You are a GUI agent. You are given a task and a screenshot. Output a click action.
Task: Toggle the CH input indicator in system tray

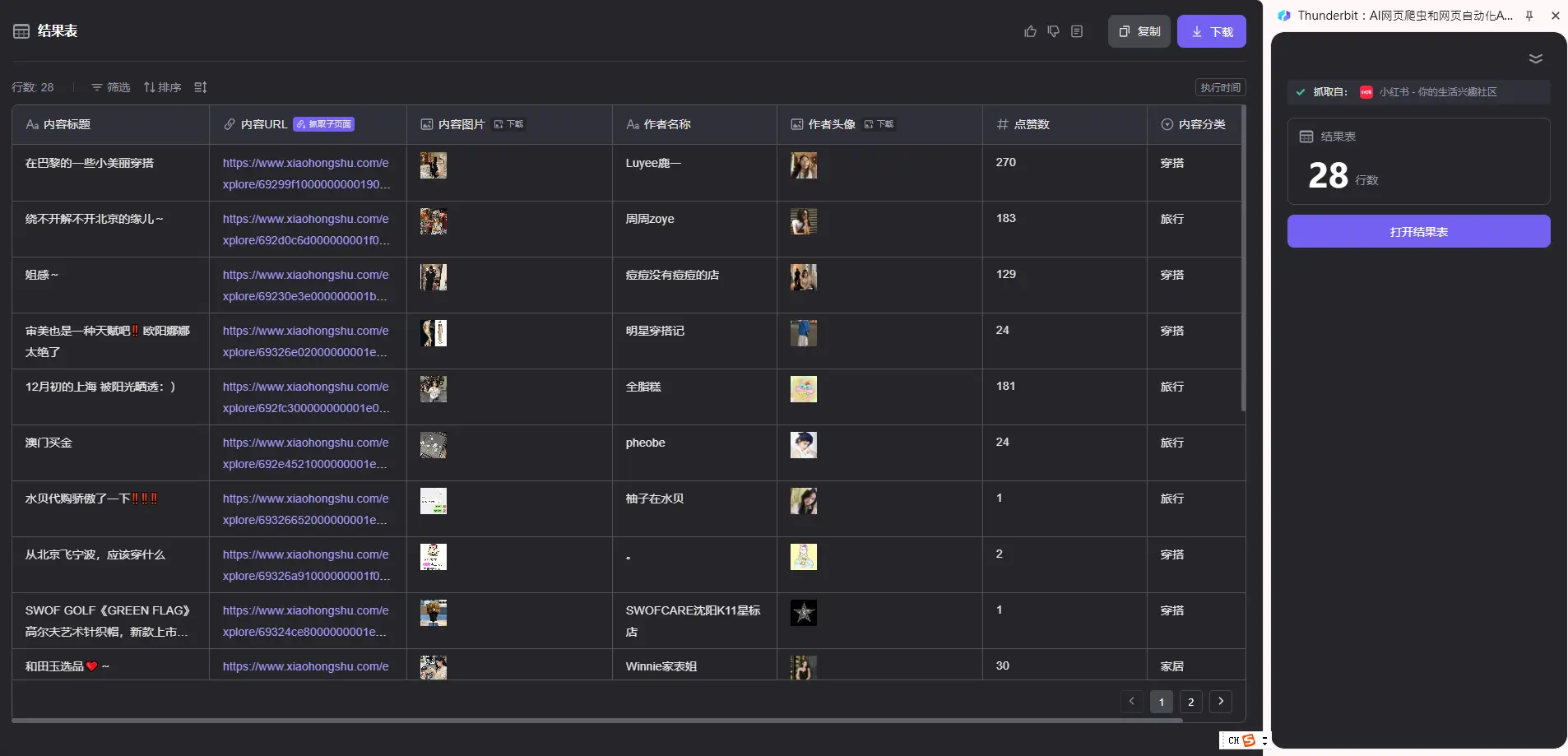tap(1234, 740)
